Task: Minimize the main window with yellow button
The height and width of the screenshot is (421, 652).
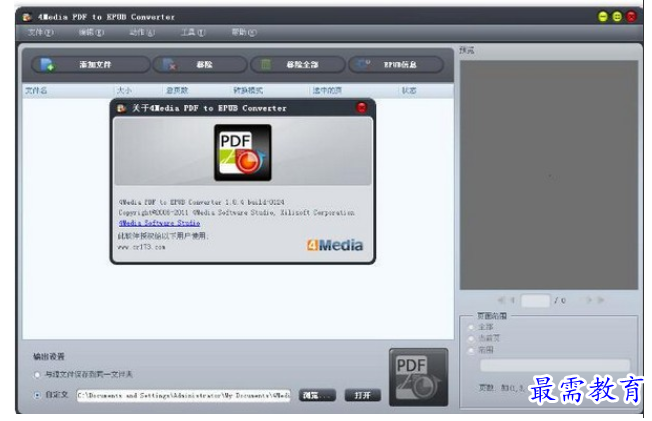Action: point(603,17)
